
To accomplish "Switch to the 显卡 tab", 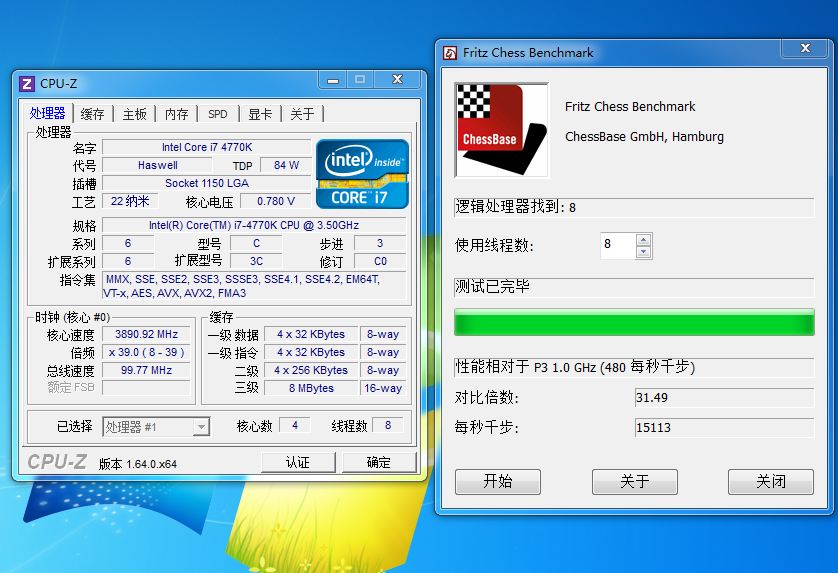I will (260, 114).
